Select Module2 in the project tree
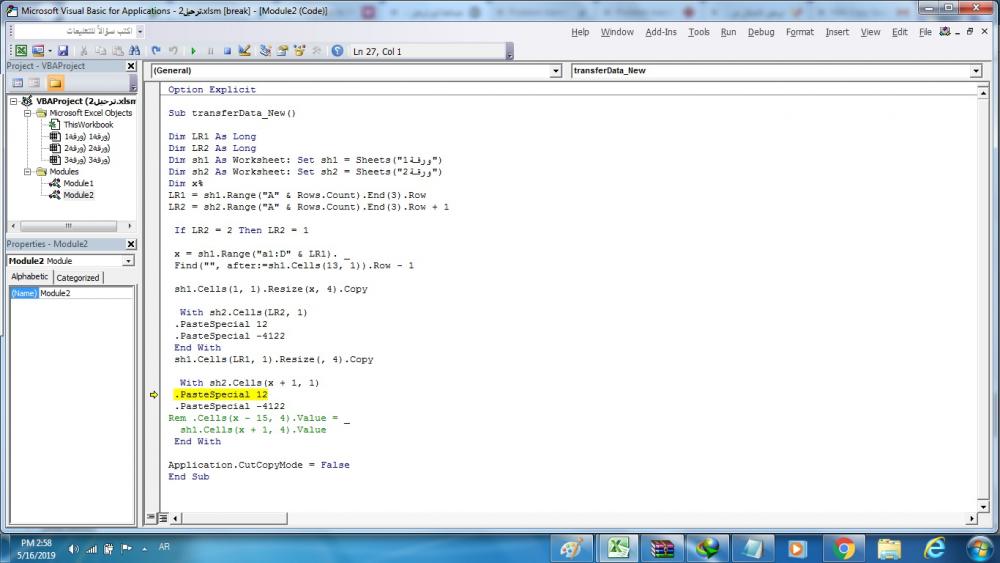This screenshot has height=563, width=1000. click(x=78, y=195)
